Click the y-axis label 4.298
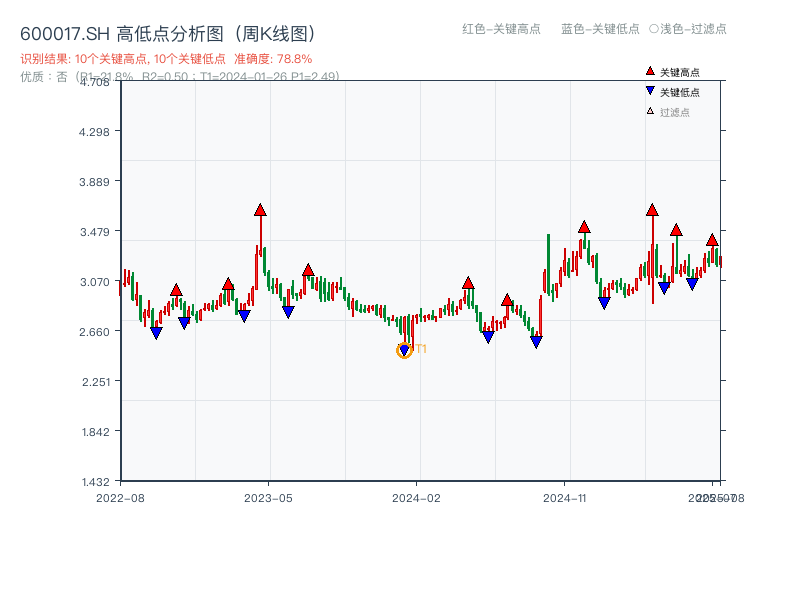The image size is (800, 600). coord(94,132)
